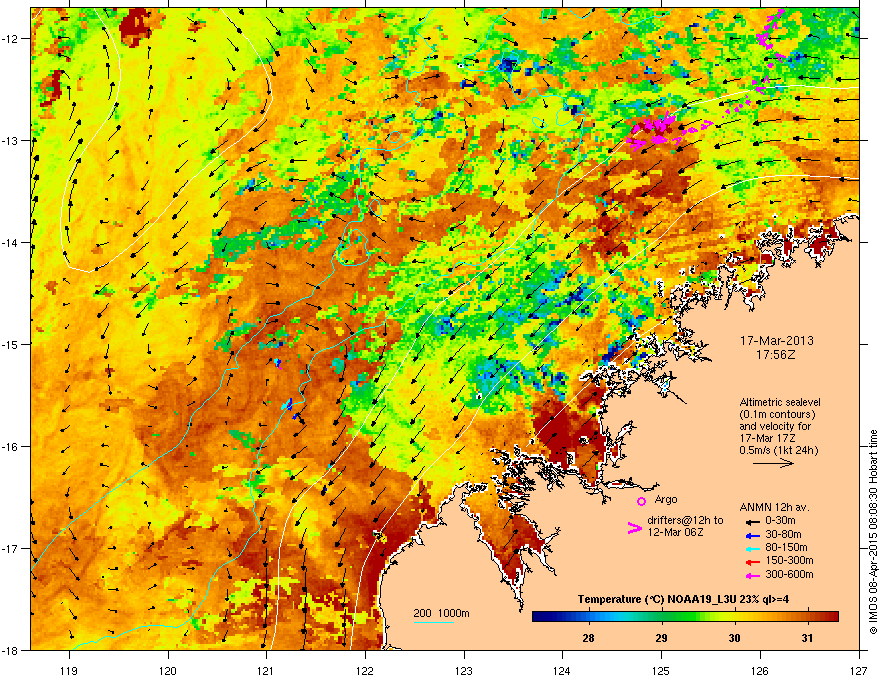
Task: Click the time text 17:56Z
Action: (x=776, y=355)
